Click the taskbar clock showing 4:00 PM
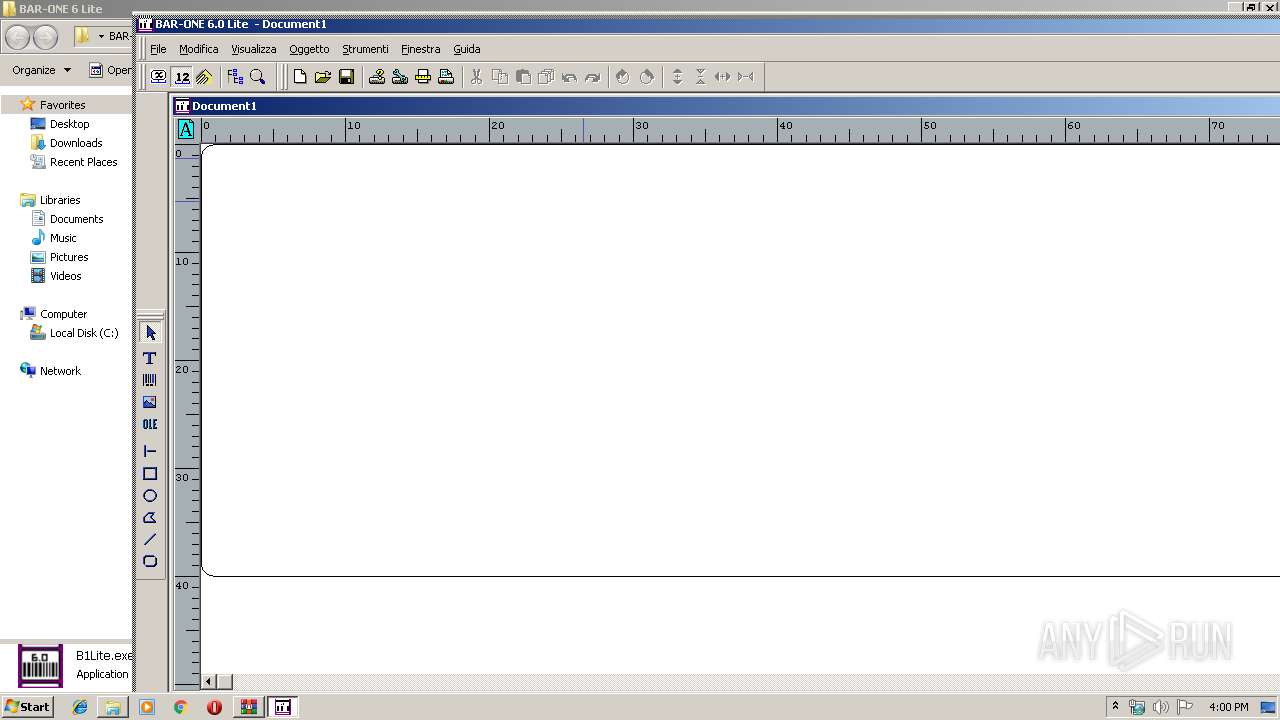This screenshot has width=1280, height=720. pyautogui.click(x=1228, y=707)
